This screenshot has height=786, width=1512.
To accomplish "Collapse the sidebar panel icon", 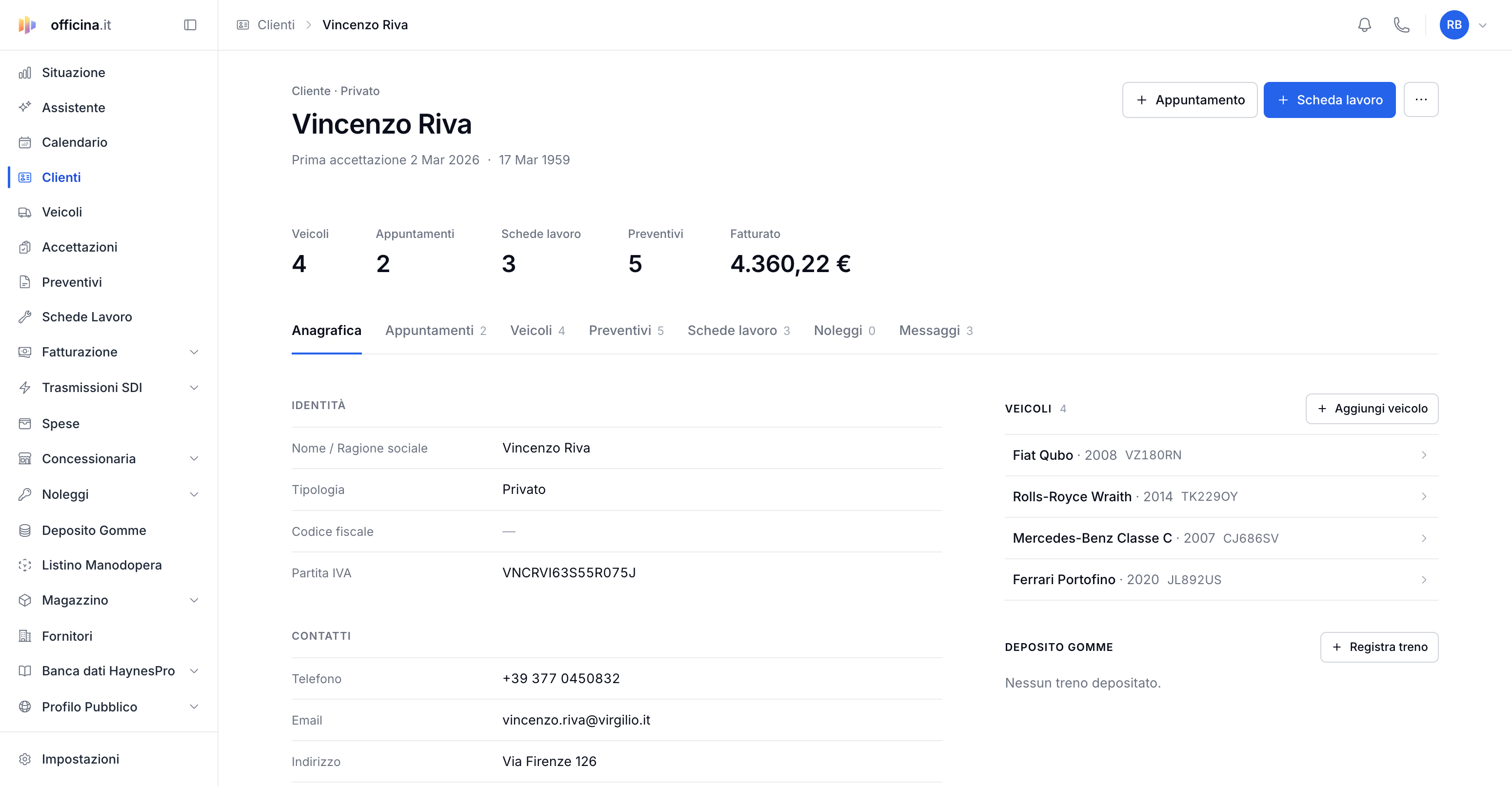I will [190, 25].
